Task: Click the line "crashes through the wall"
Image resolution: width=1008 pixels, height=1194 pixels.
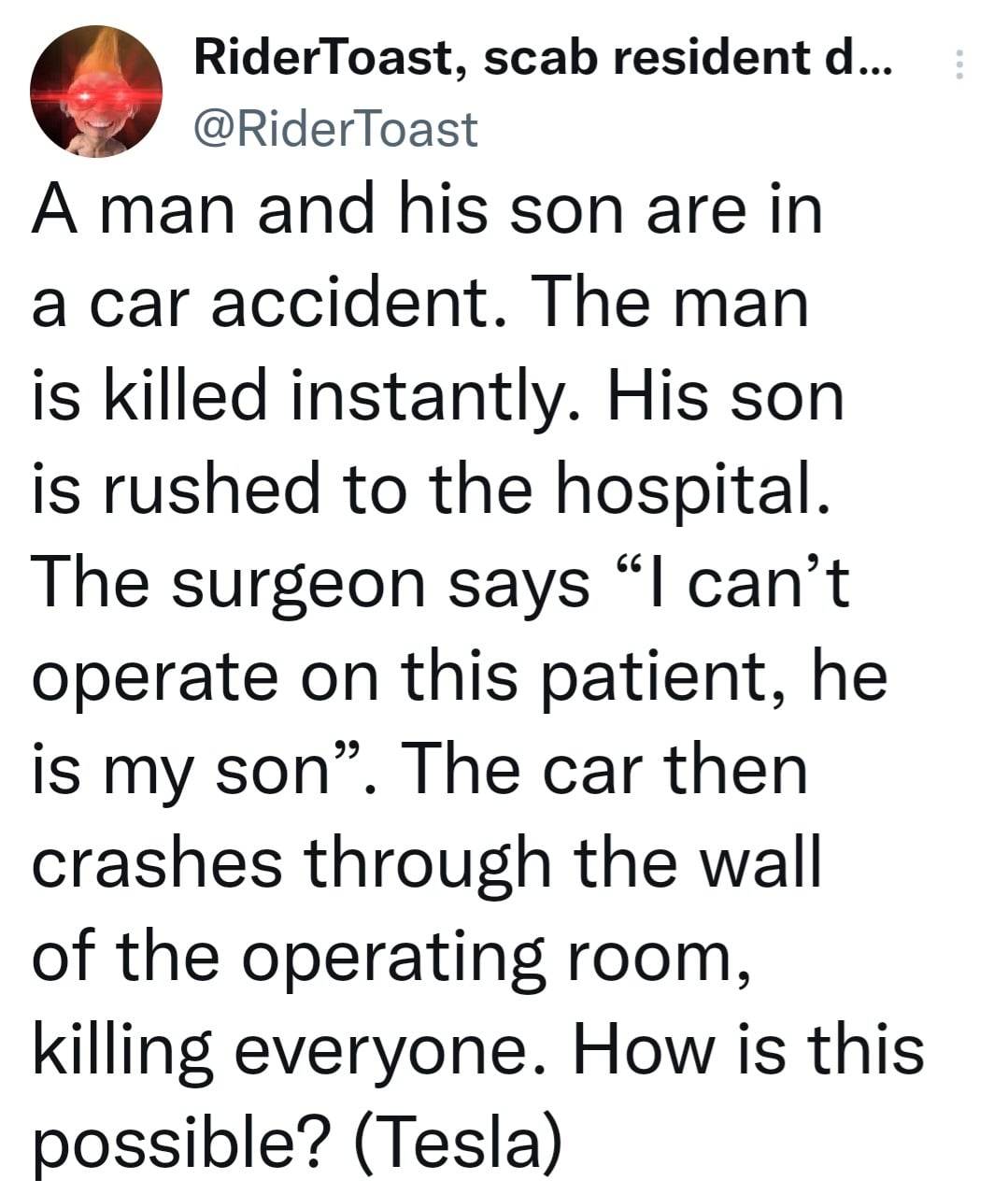Action: pos(426,863)
